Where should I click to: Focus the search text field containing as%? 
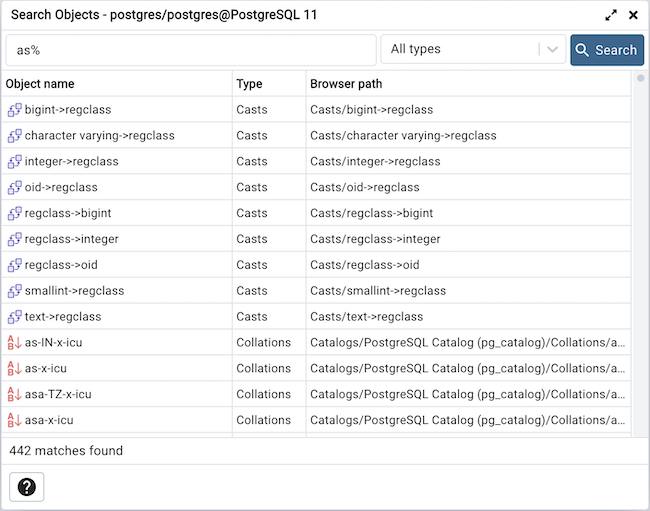(x=190, y=50)
